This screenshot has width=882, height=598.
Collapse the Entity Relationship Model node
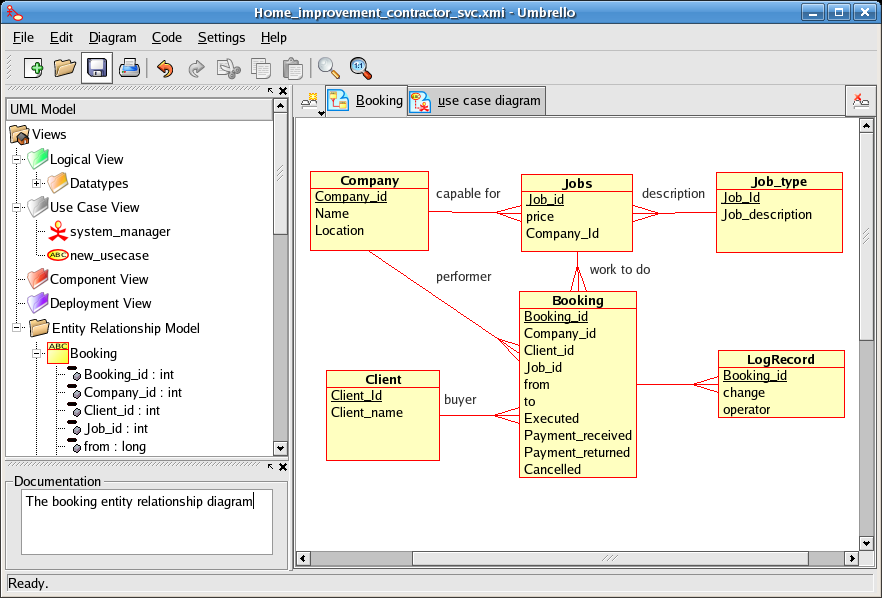pyautogui.click(x=16, y=327)
